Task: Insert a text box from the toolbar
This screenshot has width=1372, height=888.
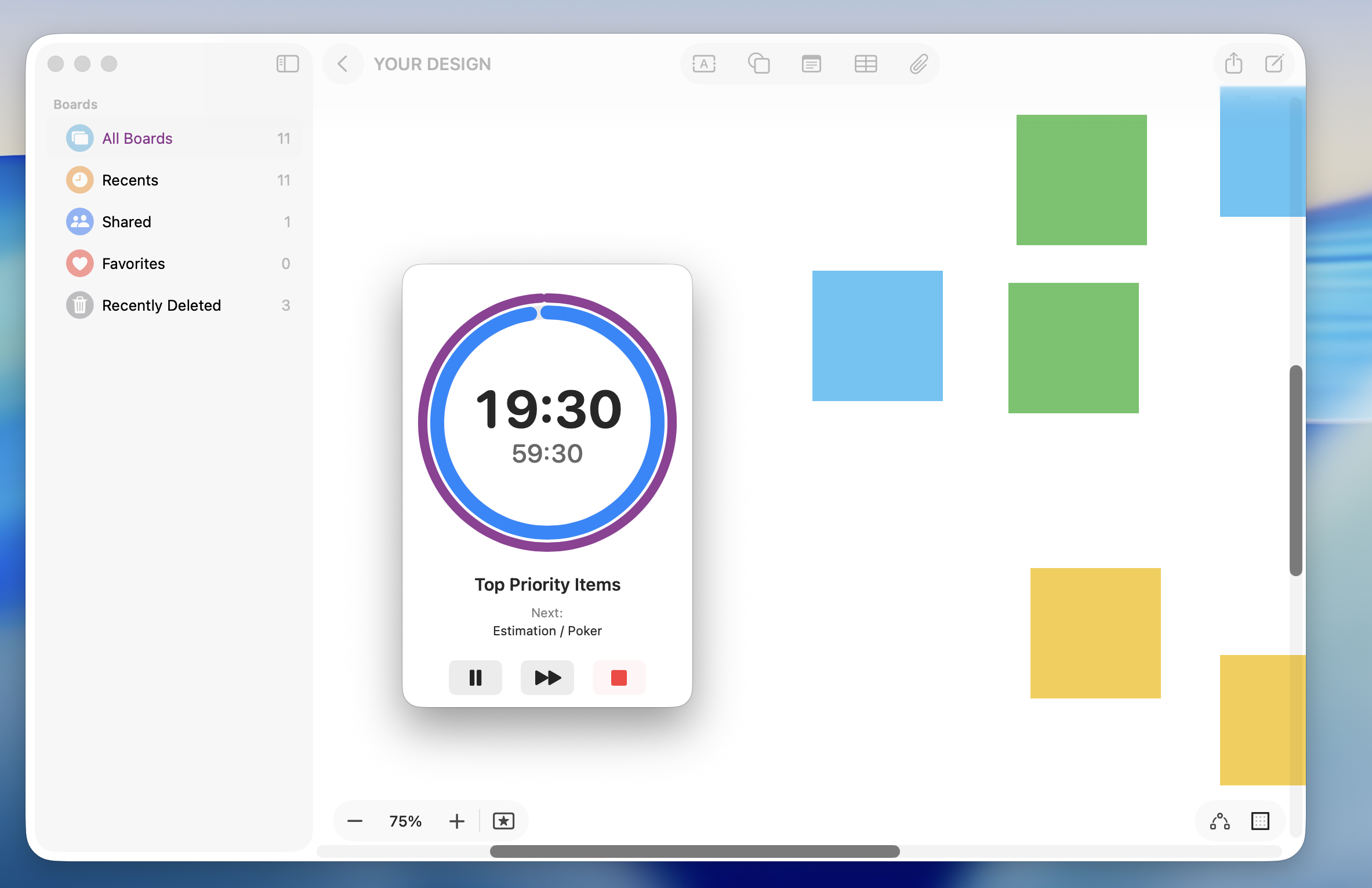Action: (704, 64)
